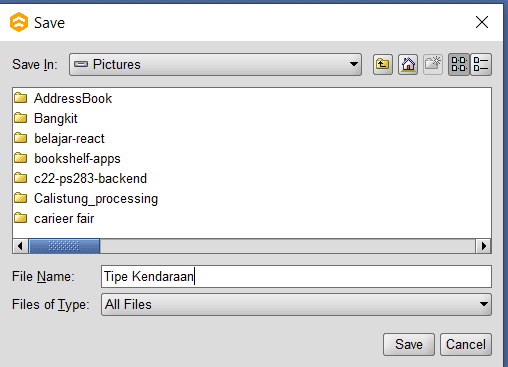
Task: Expand the Files of Type dropdown
Action: (x=296, y=304)
